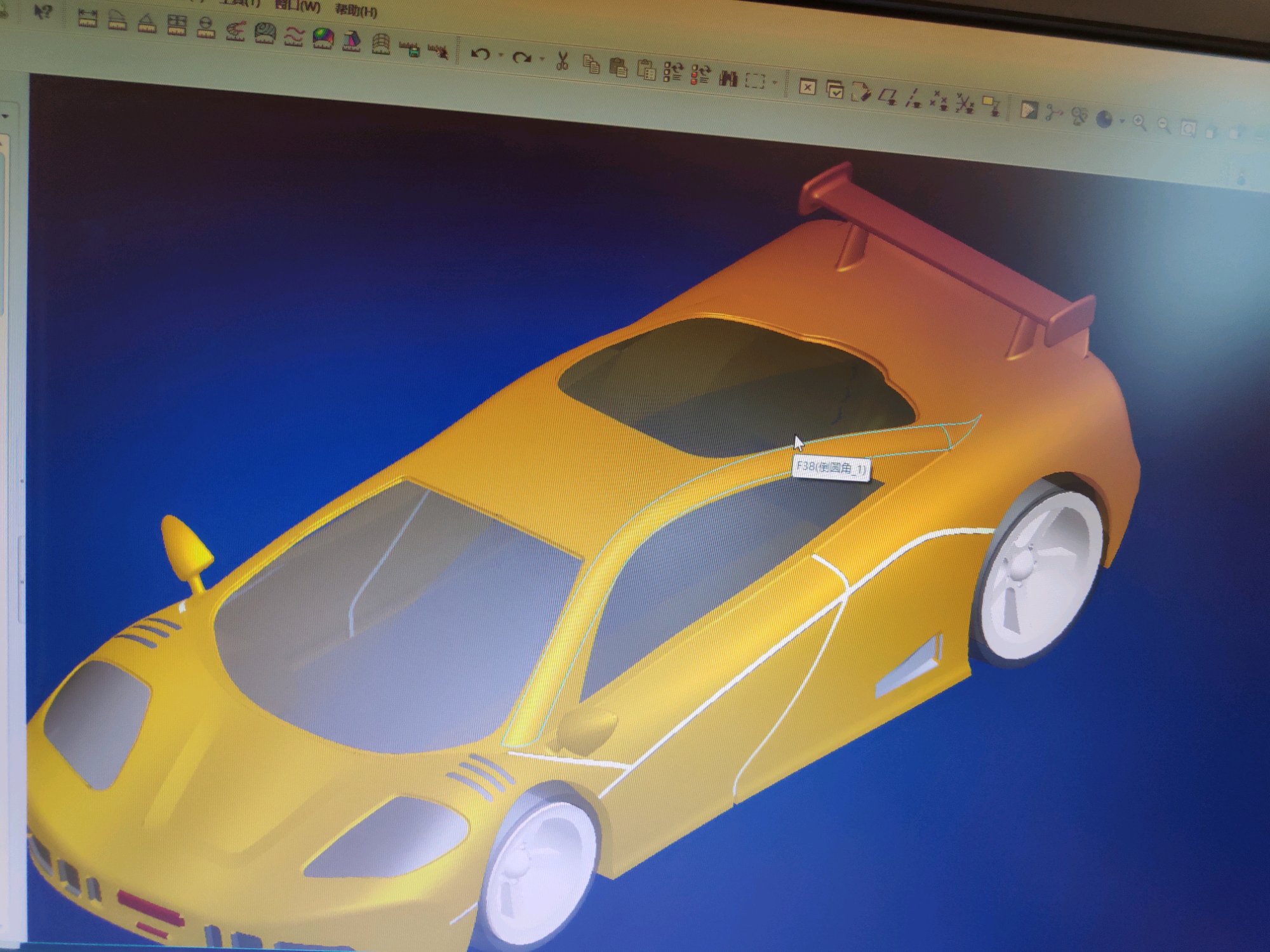Open the 帮助(H) menu
Screen dimensions: 1270x952
point(356,11)
